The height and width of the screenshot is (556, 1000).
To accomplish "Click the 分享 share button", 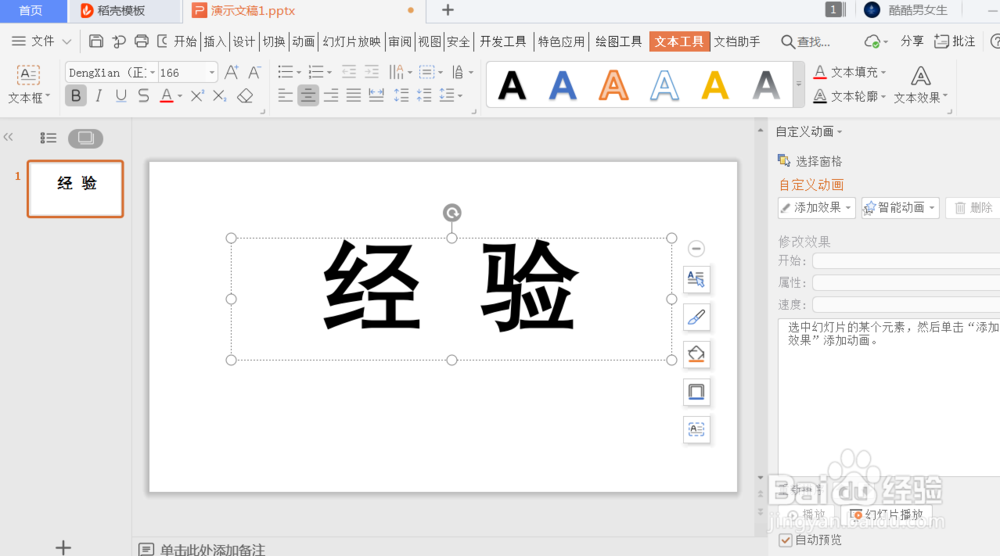I will [x=912, y=41].
